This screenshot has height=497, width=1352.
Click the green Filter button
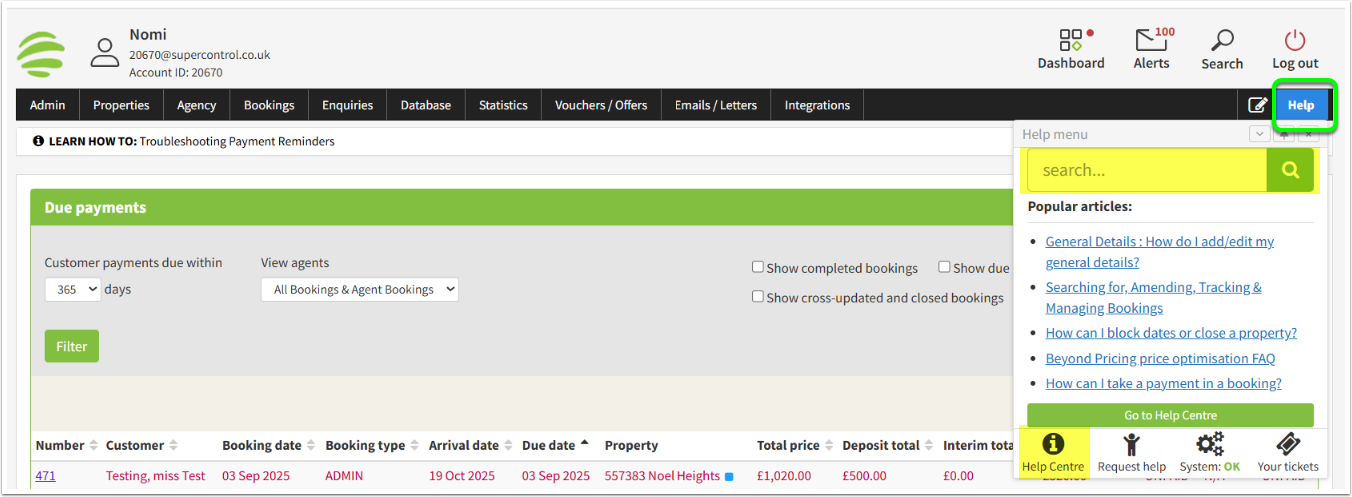71,346
